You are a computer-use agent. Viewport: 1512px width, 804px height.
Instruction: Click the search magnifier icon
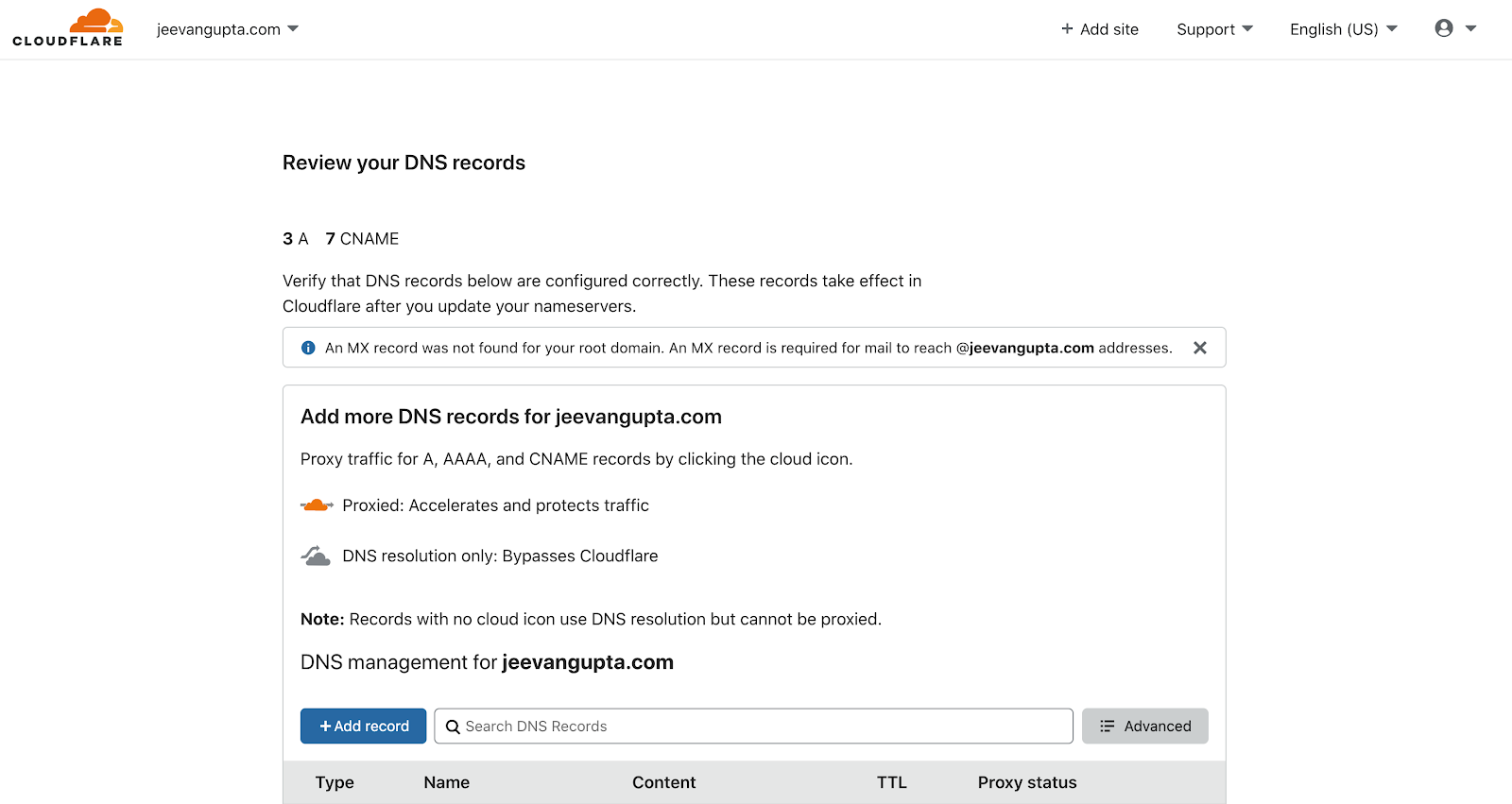(x=453, y=727)
